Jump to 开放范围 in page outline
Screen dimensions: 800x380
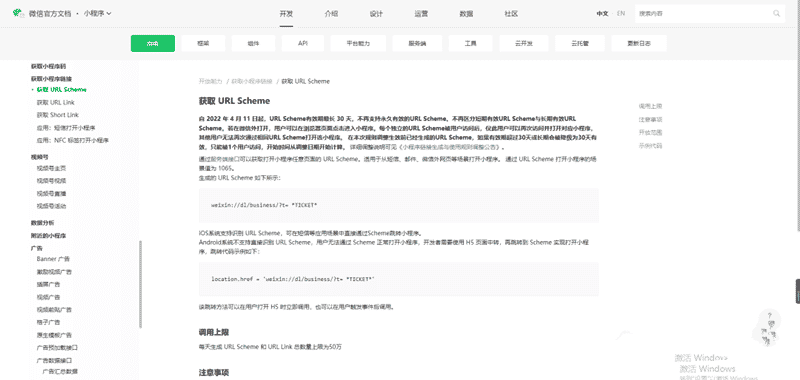650,133
